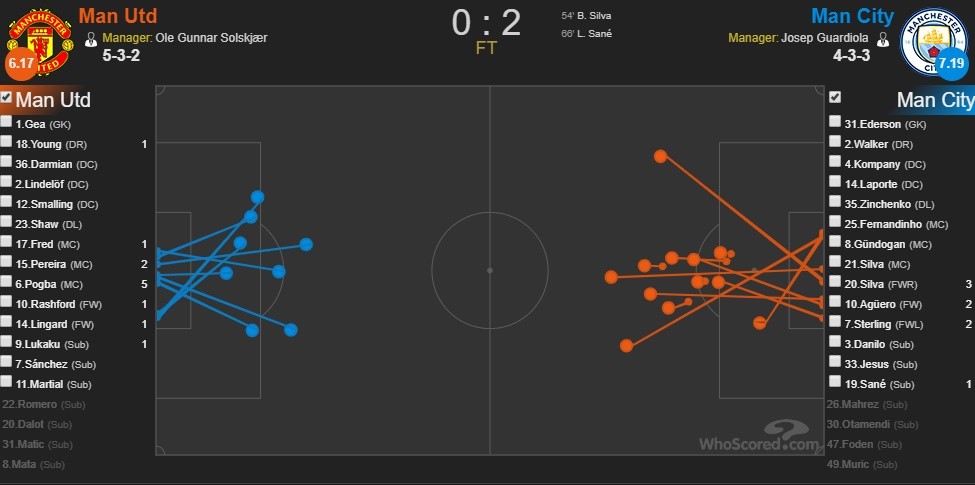Select the checkbox for 10.Rashford

(x=7, y=303)
